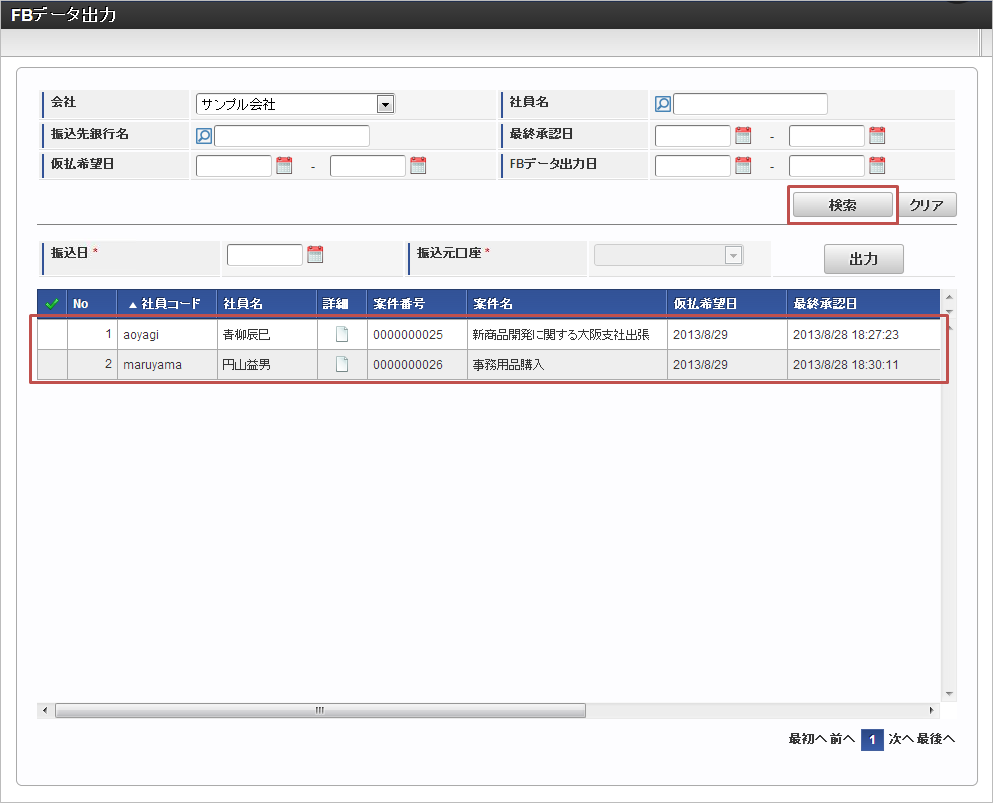Open calendar for 最終承認日 end date
The image size is (993, 803).
[x=877, y=136]
